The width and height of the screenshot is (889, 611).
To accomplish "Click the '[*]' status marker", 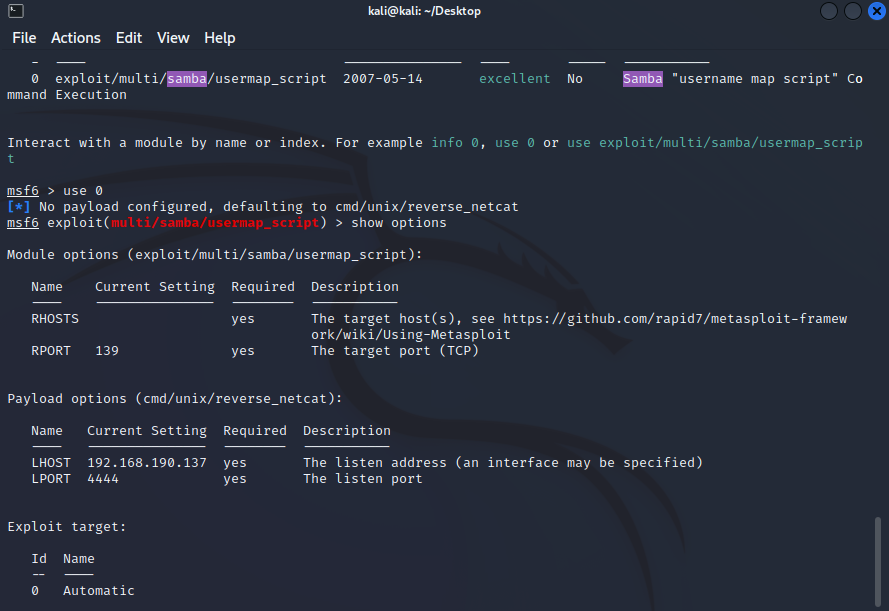I will click(x=18, y=207).
